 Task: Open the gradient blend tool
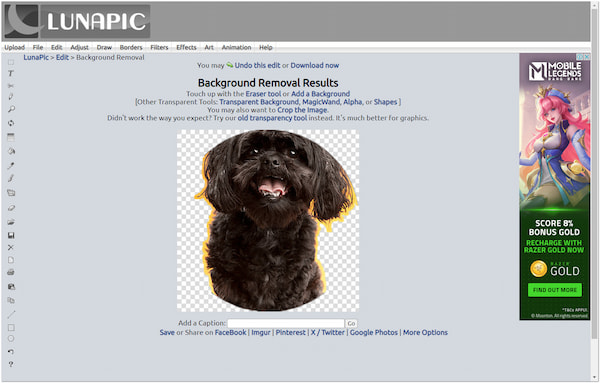[11, 137]
